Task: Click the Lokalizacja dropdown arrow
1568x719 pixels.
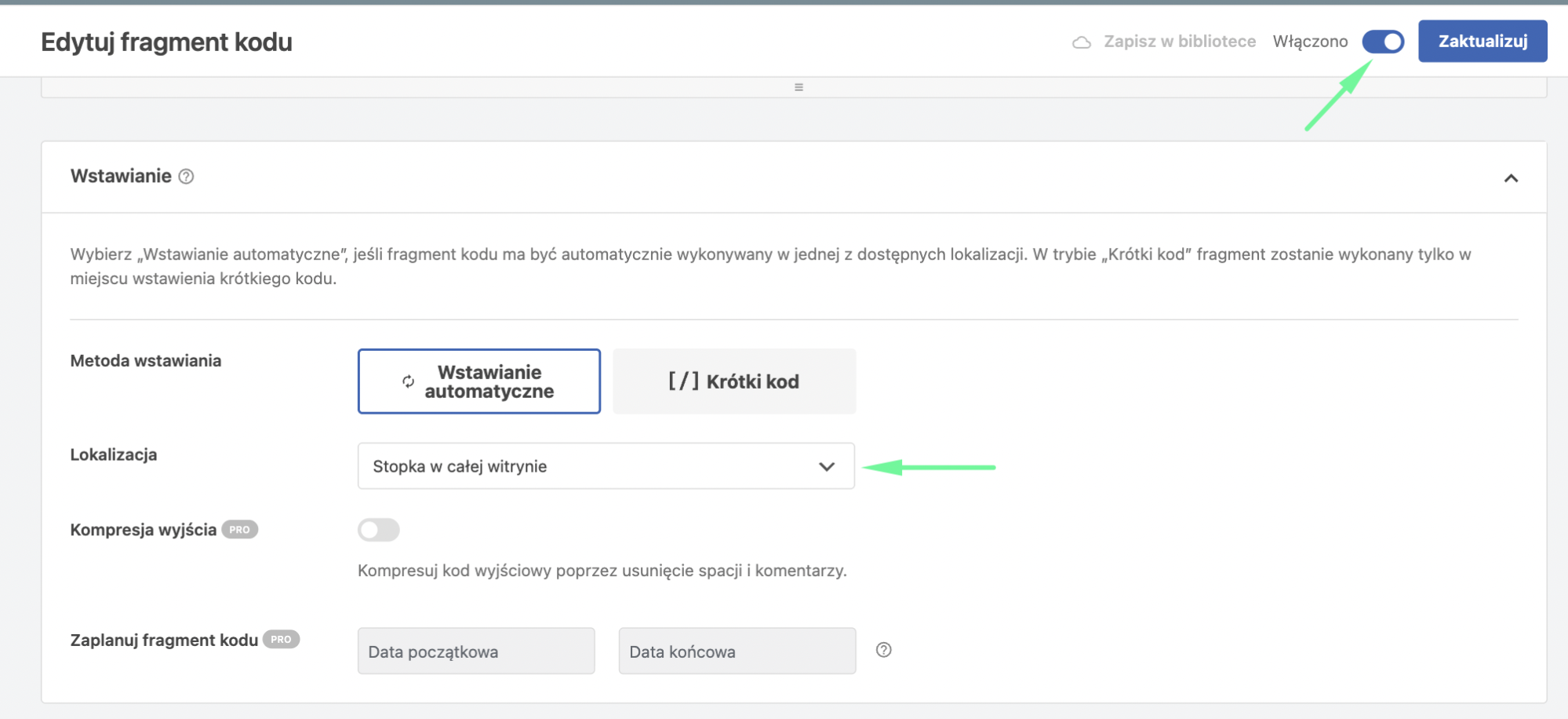Action: [826, 466]
